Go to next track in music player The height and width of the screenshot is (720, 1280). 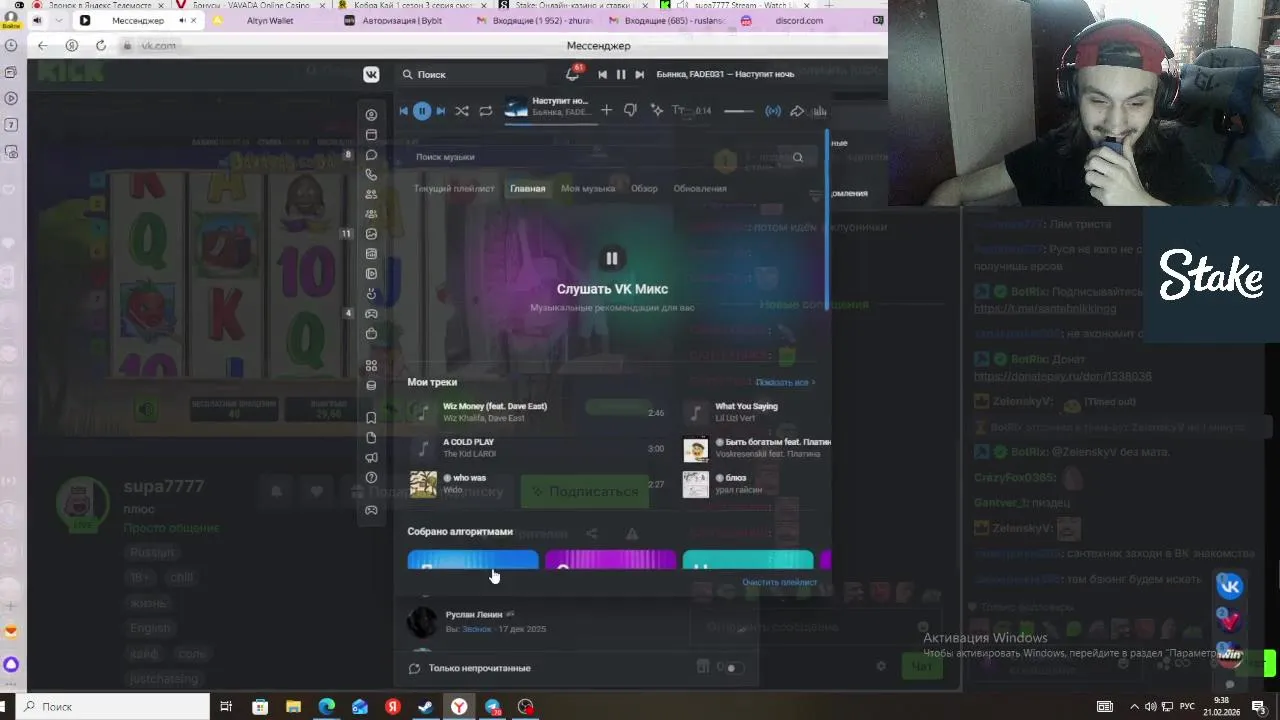coord(441,111)
